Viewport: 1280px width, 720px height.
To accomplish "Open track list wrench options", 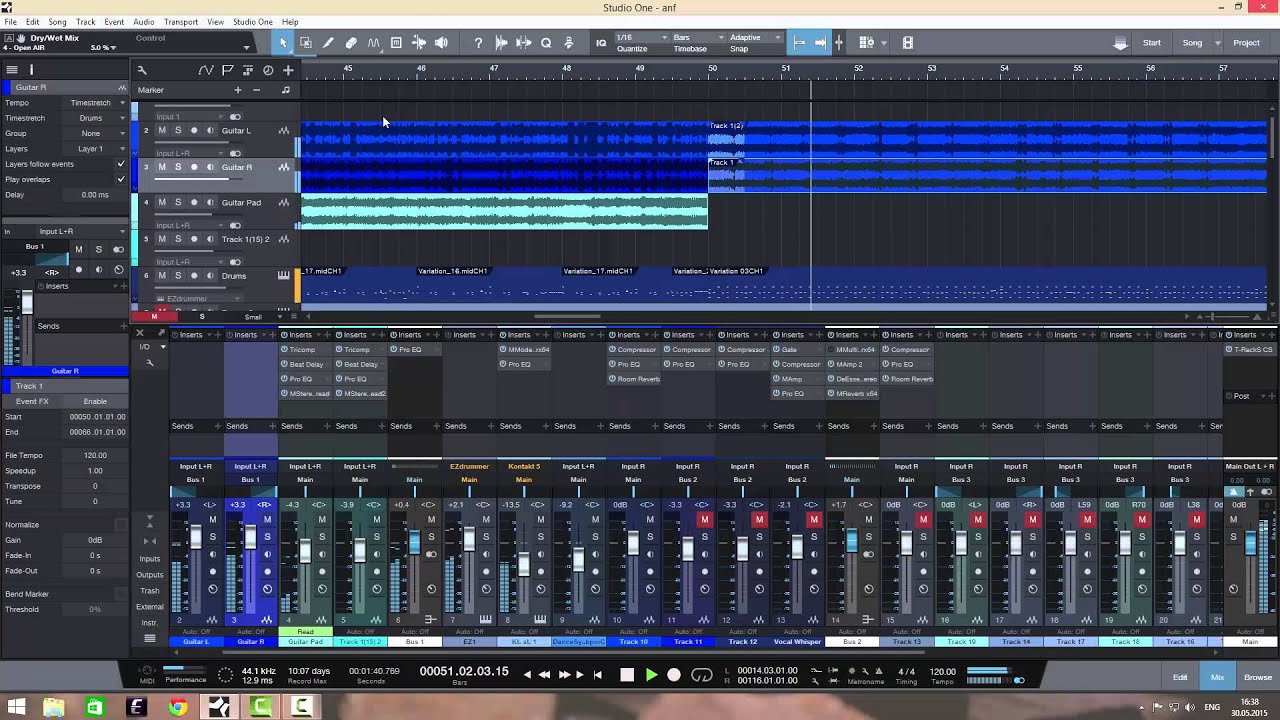I will 142,70.
